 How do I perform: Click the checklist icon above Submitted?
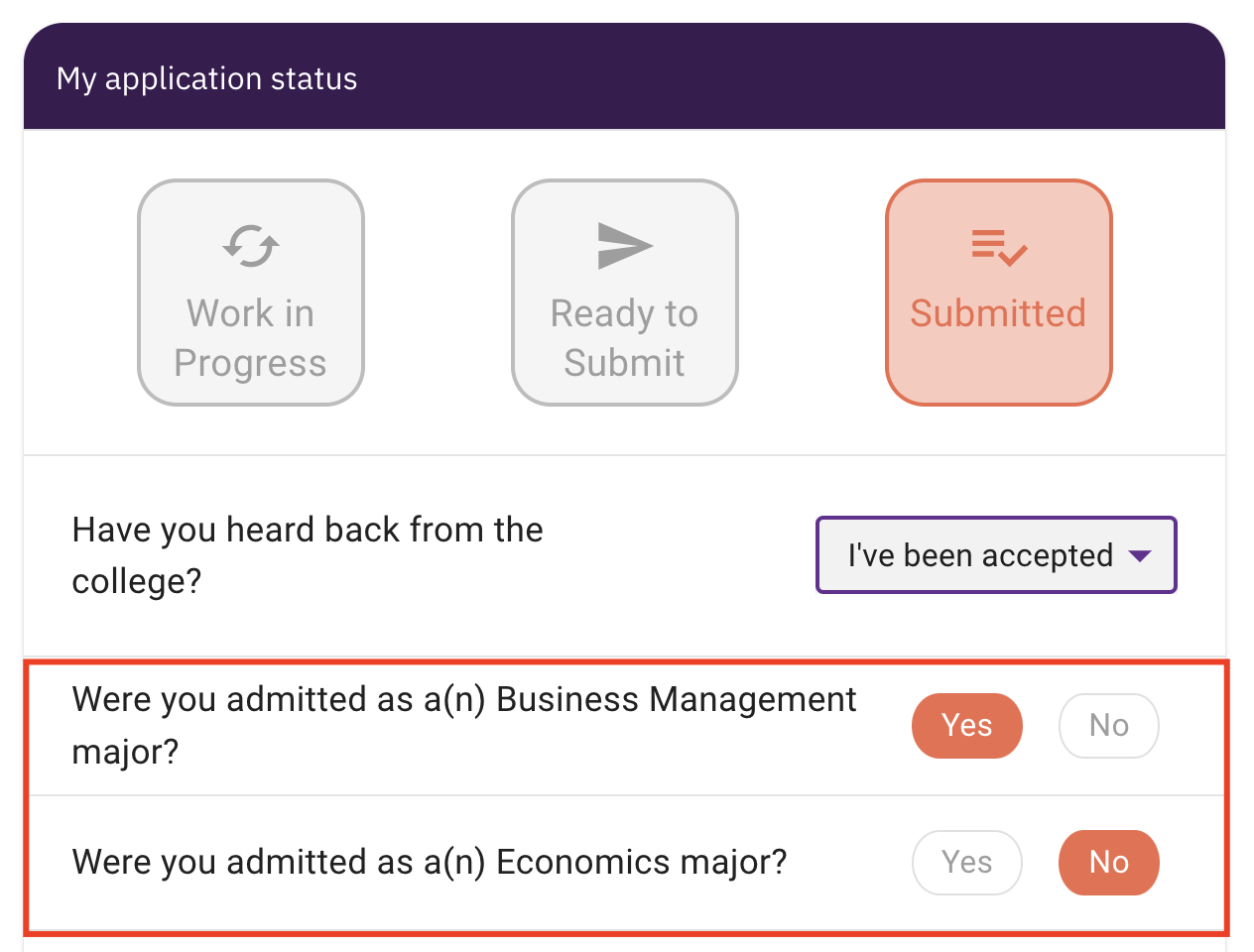999,247
